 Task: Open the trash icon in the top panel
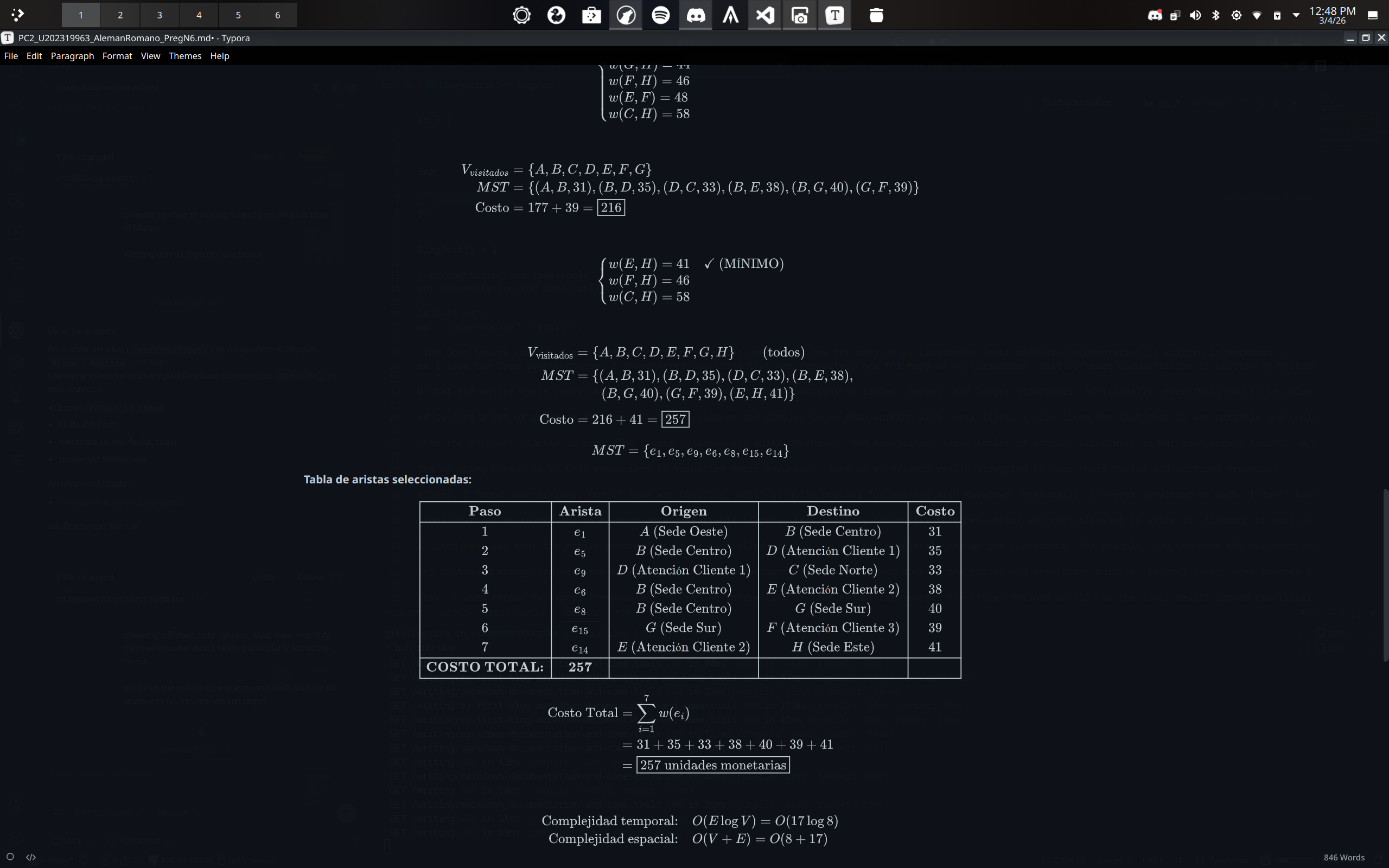[x=876, y=15]
